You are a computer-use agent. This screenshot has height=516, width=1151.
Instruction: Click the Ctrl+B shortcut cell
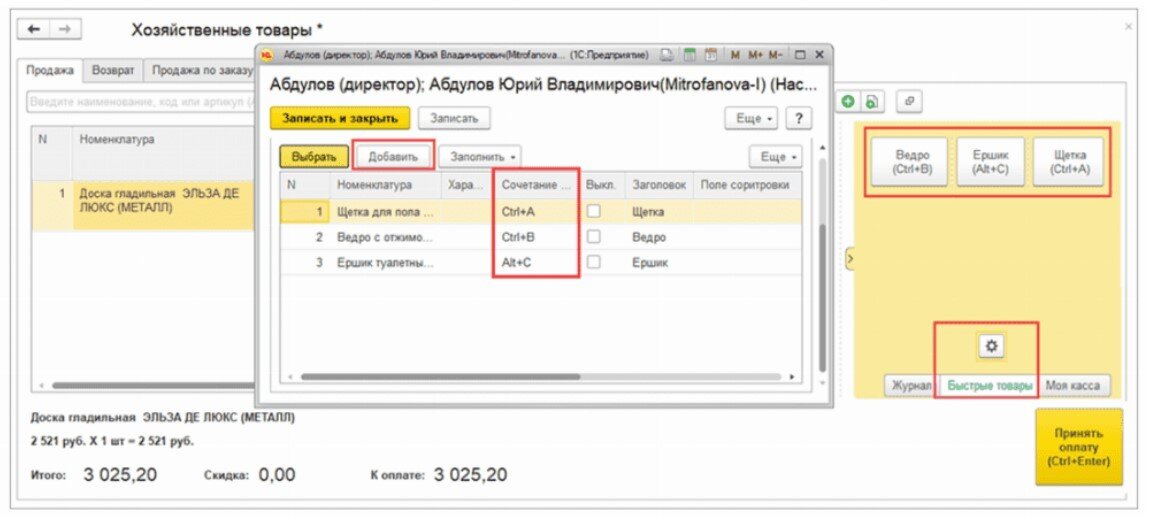pos(537,237)
